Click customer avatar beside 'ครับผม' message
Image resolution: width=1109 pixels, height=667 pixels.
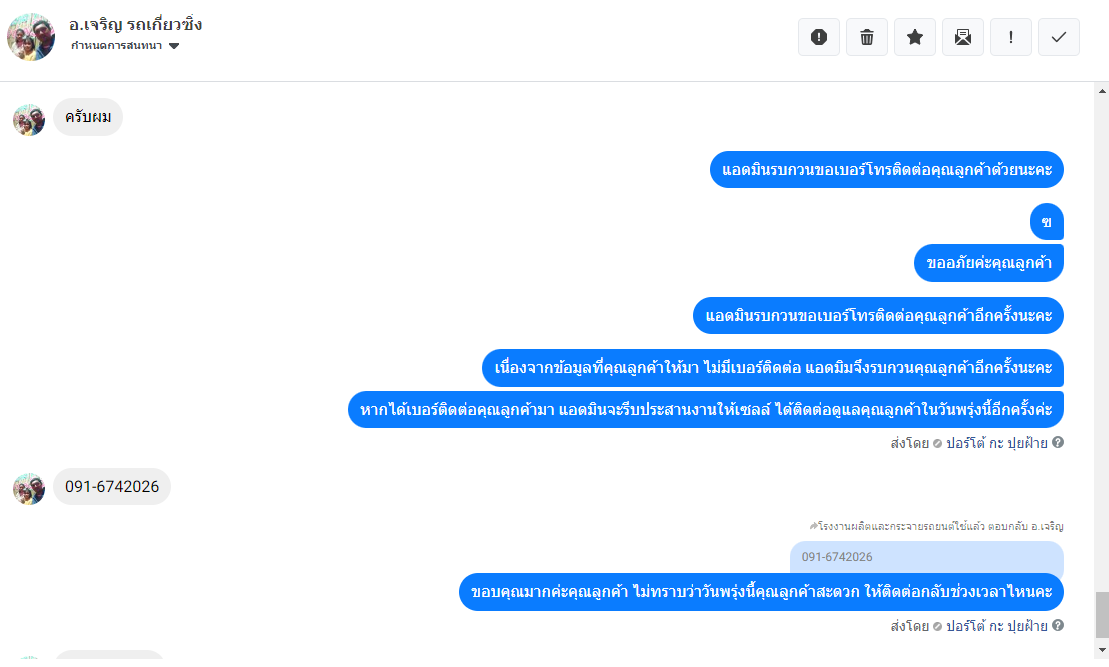click(29, 120)
